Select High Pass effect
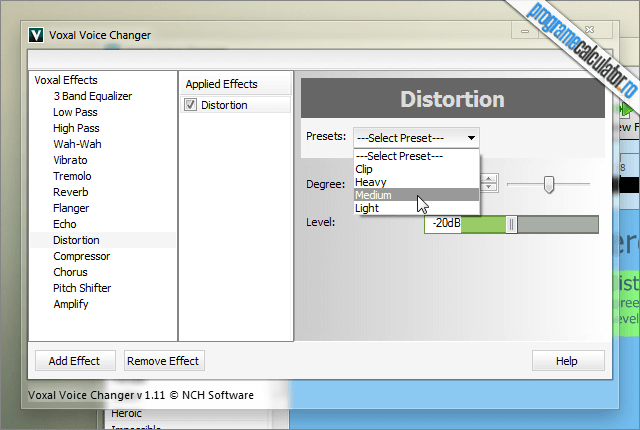The height and width of the screenshot is (430, 640). click(76, 128)
